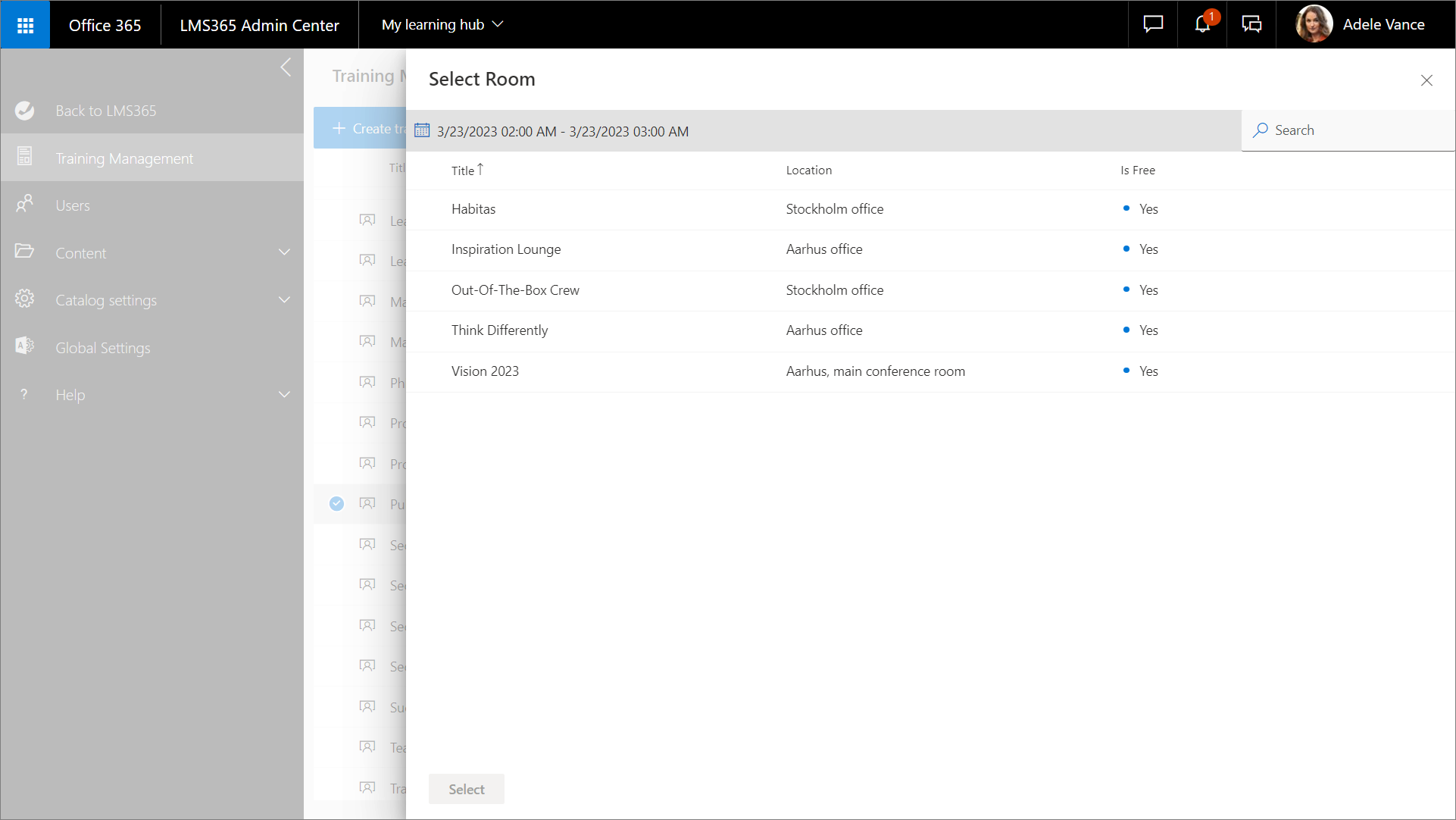Viewport: 1456px width, 820px height.
Task: Open the Office 365 app launcher waffle
Action: click(25, 25)
